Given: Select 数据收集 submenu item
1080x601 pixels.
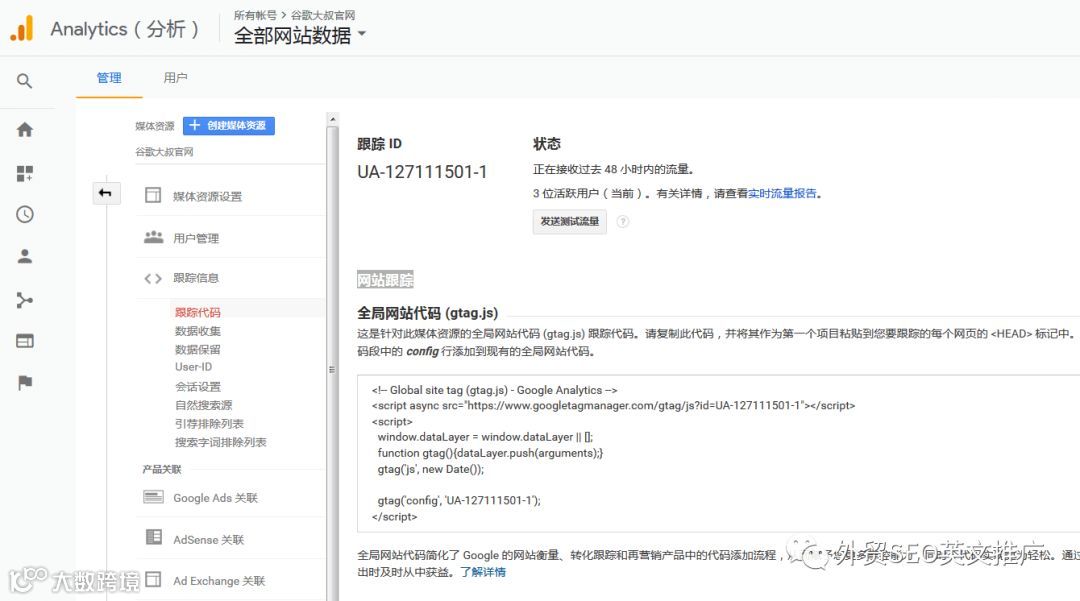Looking at the screenshot, I should point(198,331).
